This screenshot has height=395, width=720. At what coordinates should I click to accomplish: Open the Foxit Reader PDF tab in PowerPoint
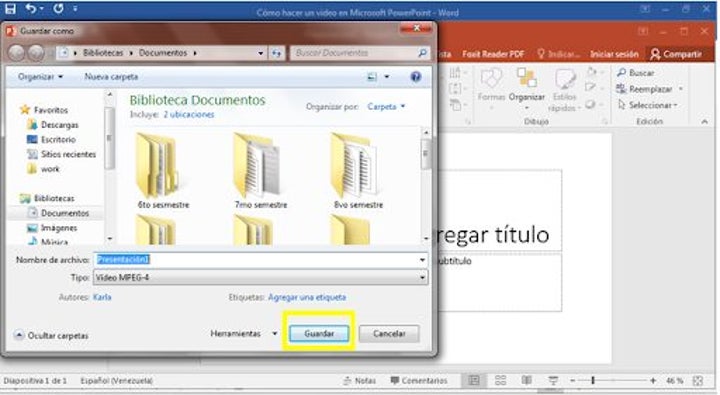click(x=493, y=54)
